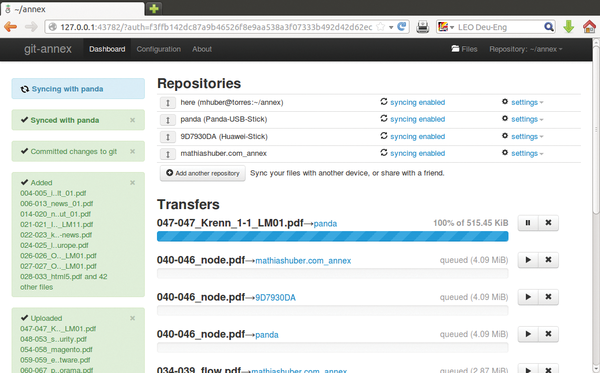600x373 pixels.
Task: Reload the page with refresh icon
Action: click(402, 27)
